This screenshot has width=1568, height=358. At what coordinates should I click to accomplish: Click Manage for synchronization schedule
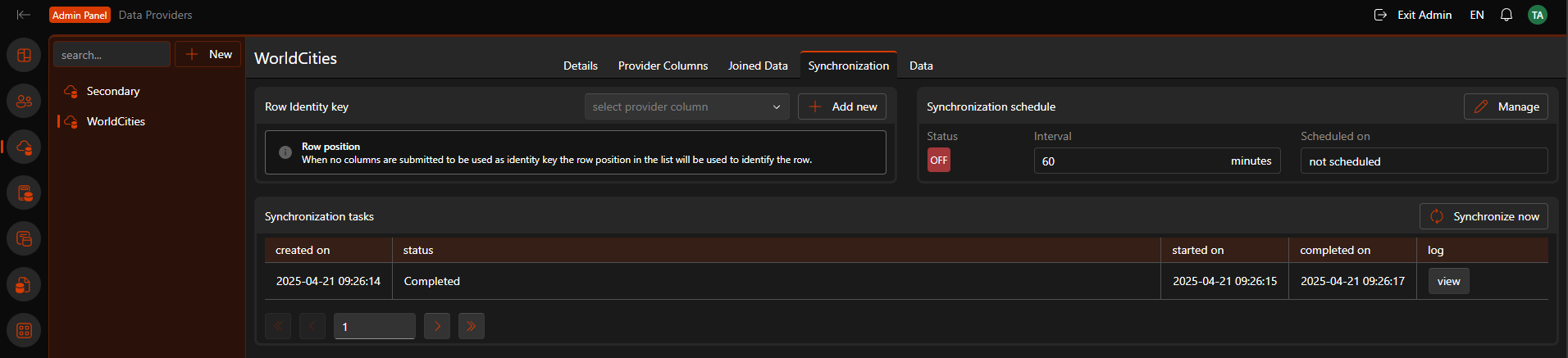1506,106
